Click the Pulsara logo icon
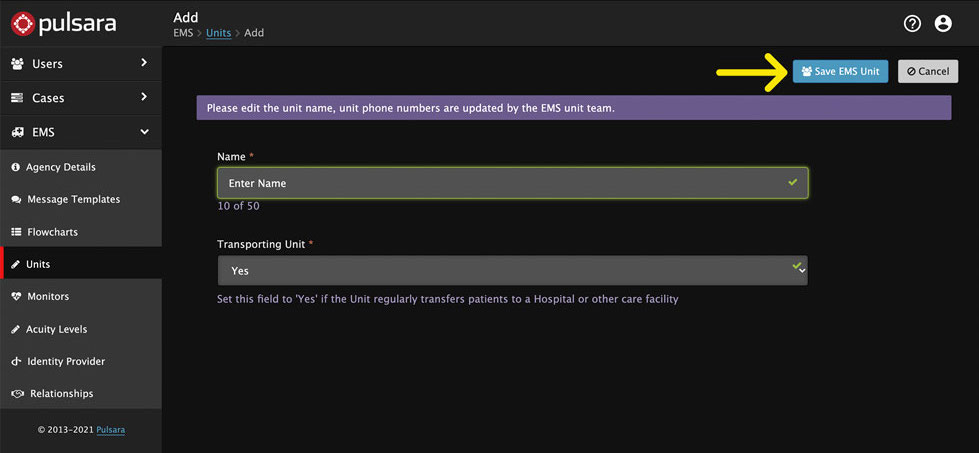The image size is (979, 453). [x=23, y=24]
